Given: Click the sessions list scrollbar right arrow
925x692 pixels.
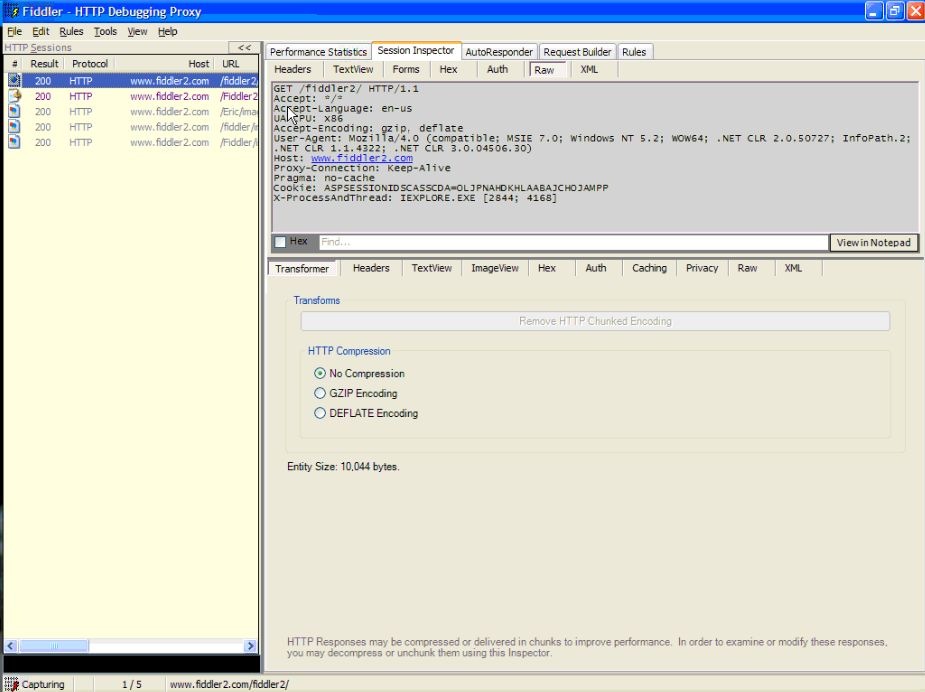Looking at the screenshot, I should [250, 646].
